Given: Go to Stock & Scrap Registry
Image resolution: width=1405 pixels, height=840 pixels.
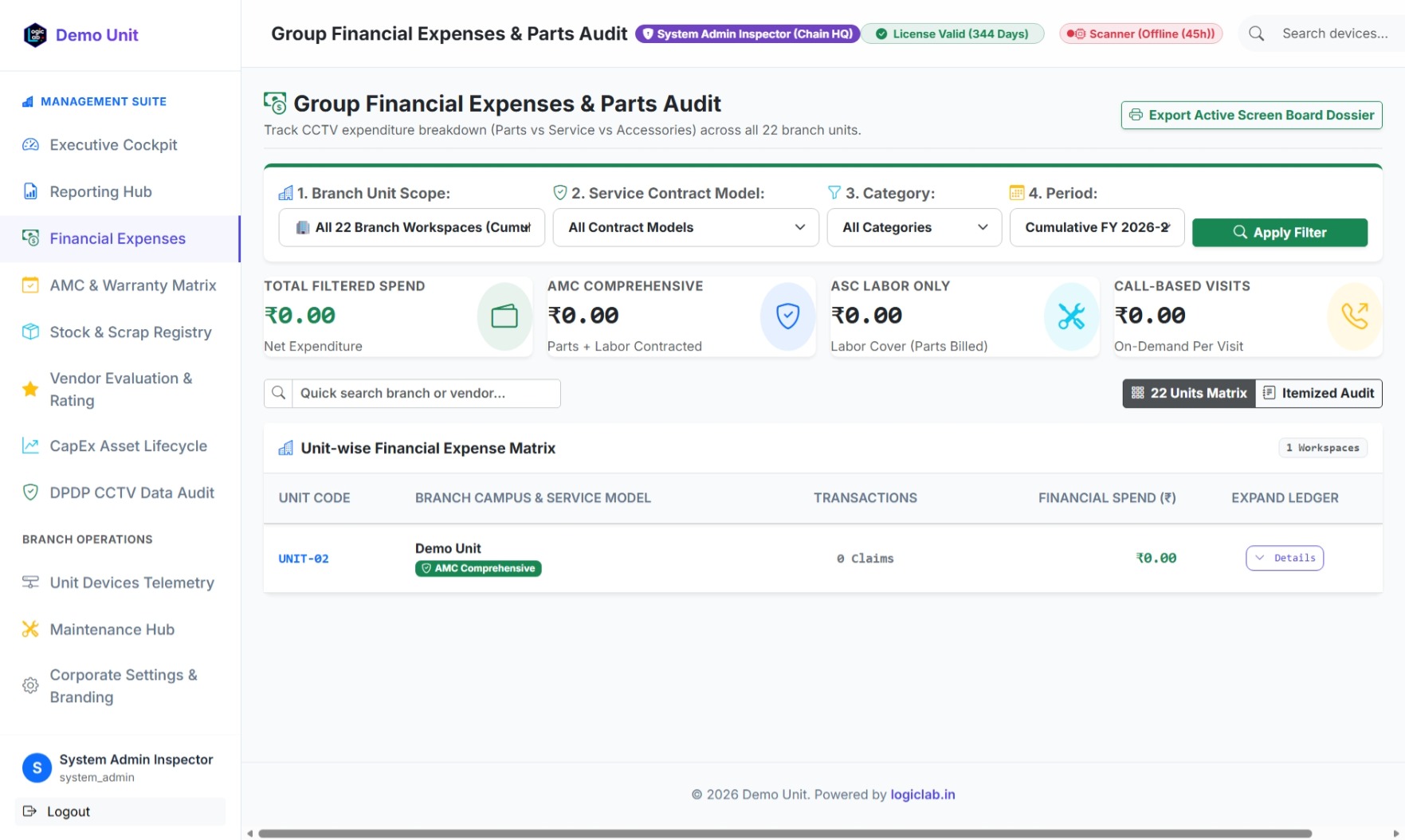Looking at the screenshot, I should point(120,332).
